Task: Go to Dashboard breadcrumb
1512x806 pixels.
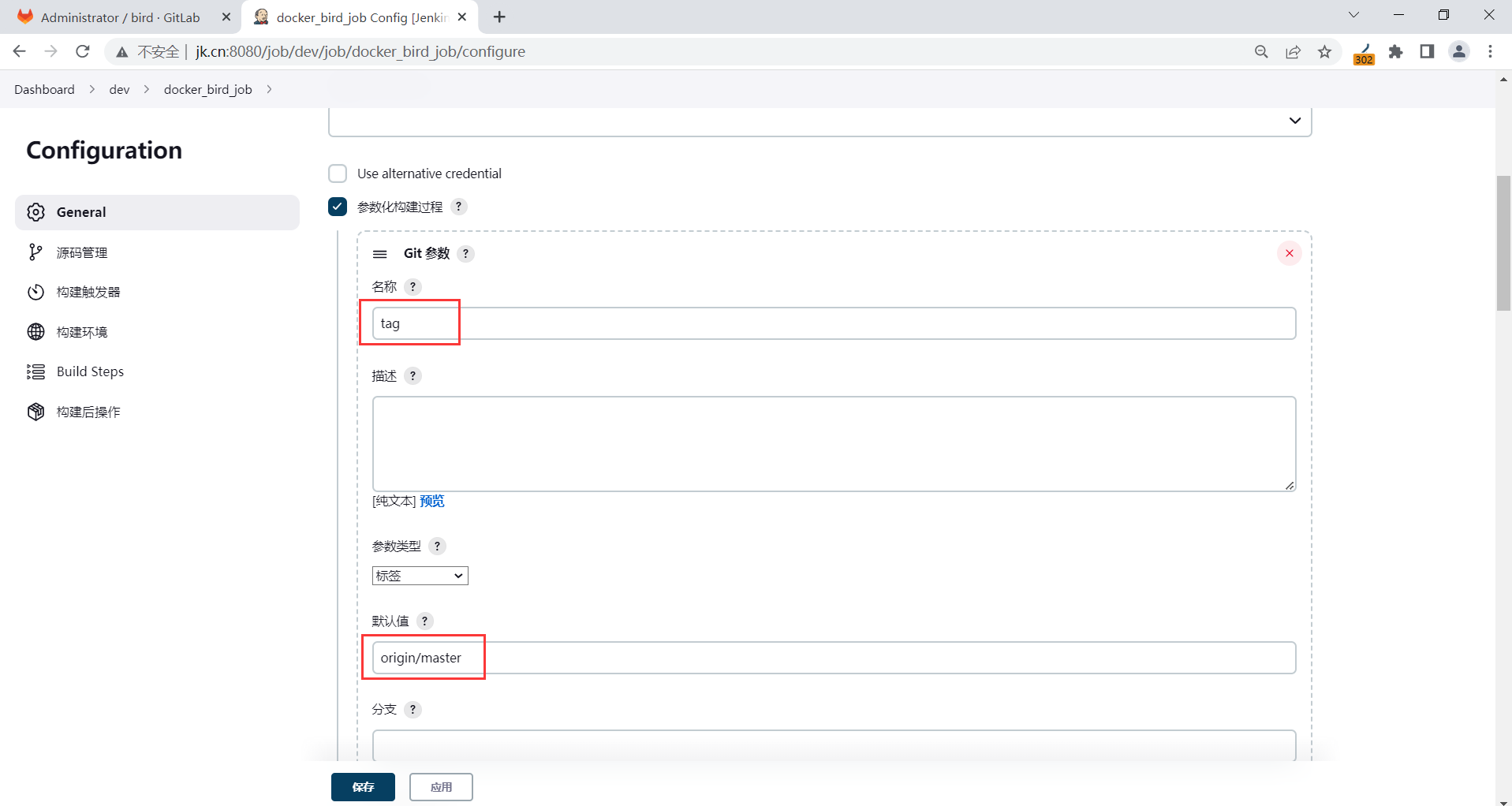Action: pyautogui.click(x=44, y=90)
